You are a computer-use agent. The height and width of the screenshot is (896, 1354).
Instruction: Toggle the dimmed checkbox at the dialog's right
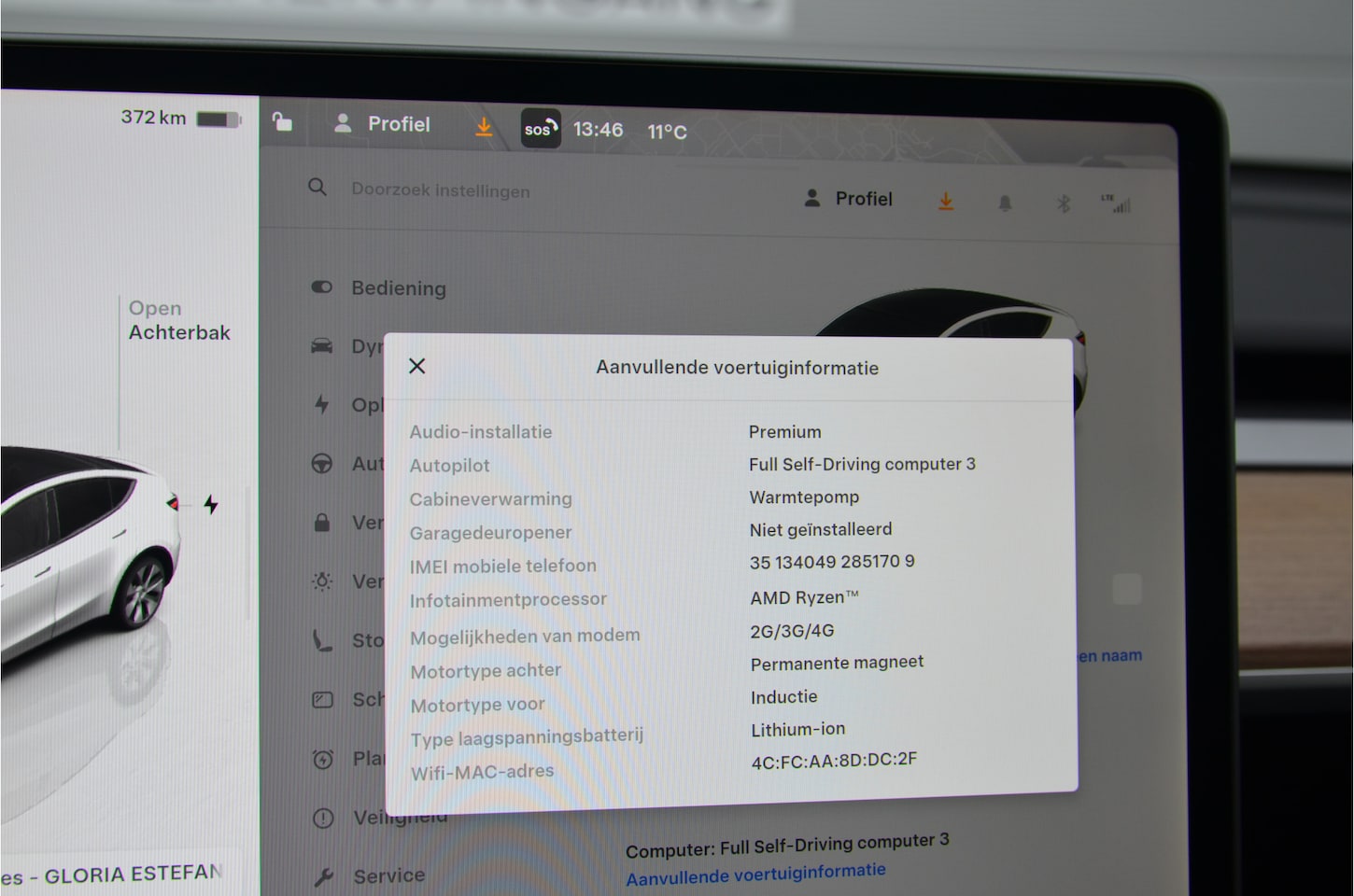click(x=1127, y=589)
